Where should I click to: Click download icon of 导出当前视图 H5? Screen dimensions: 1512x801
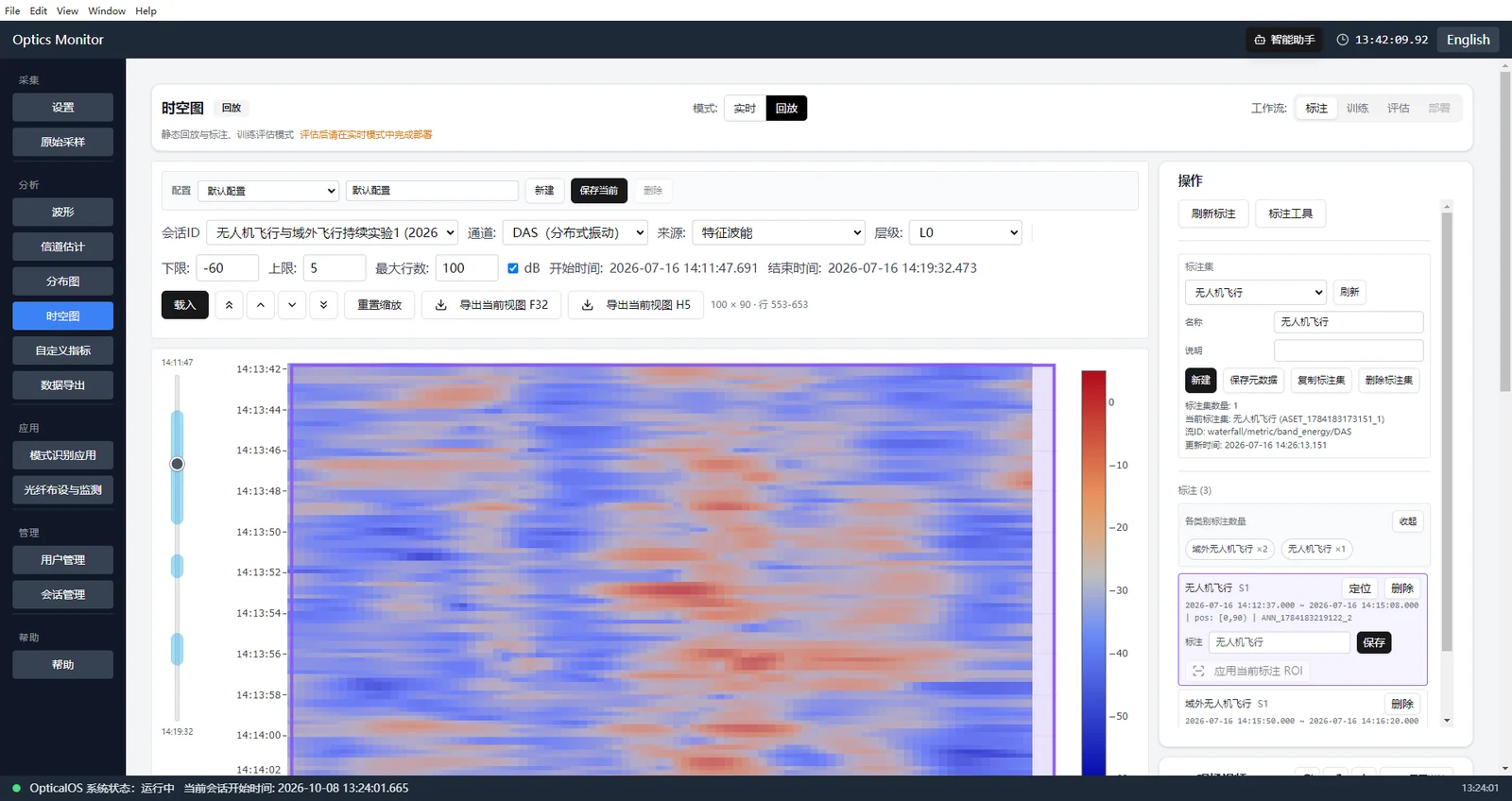[587, 305]
